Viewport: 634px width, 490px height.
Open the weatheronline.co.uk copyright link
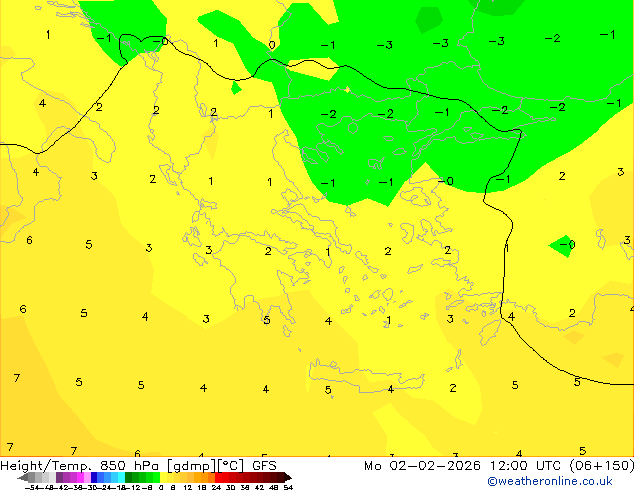(550, 481)
